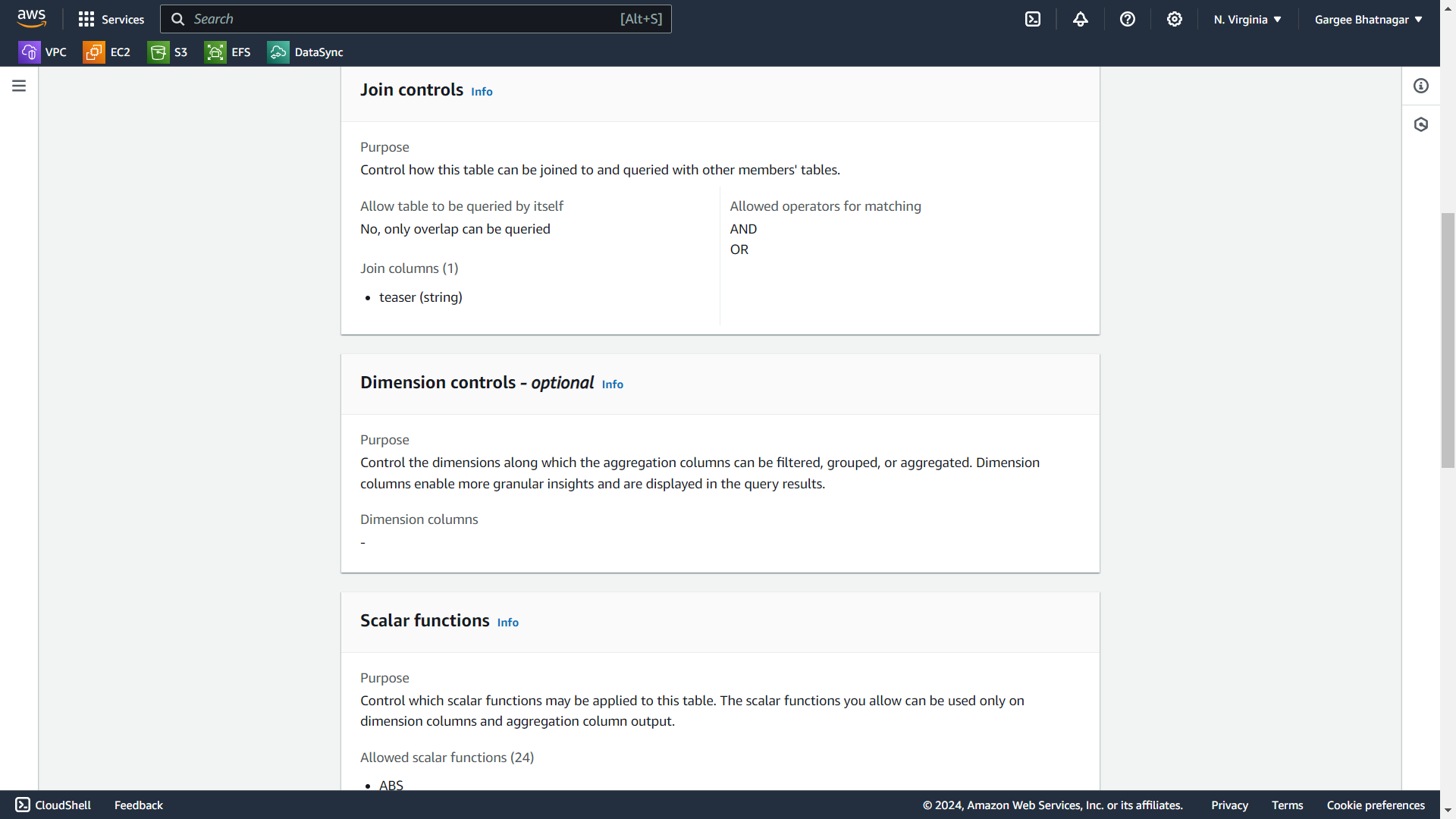
Task: Open the S3 service shortcut
Action: (168, 52)
